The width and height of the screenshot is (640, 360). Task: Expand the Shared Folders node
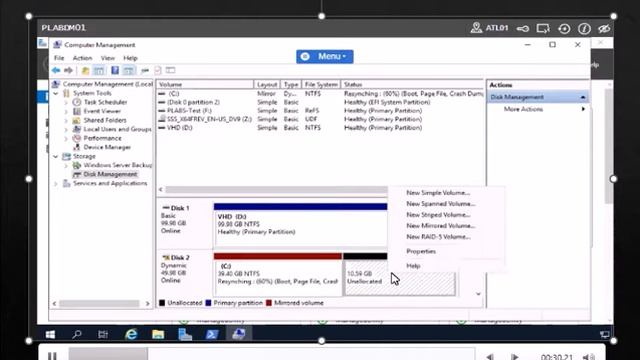coord(66,120)
